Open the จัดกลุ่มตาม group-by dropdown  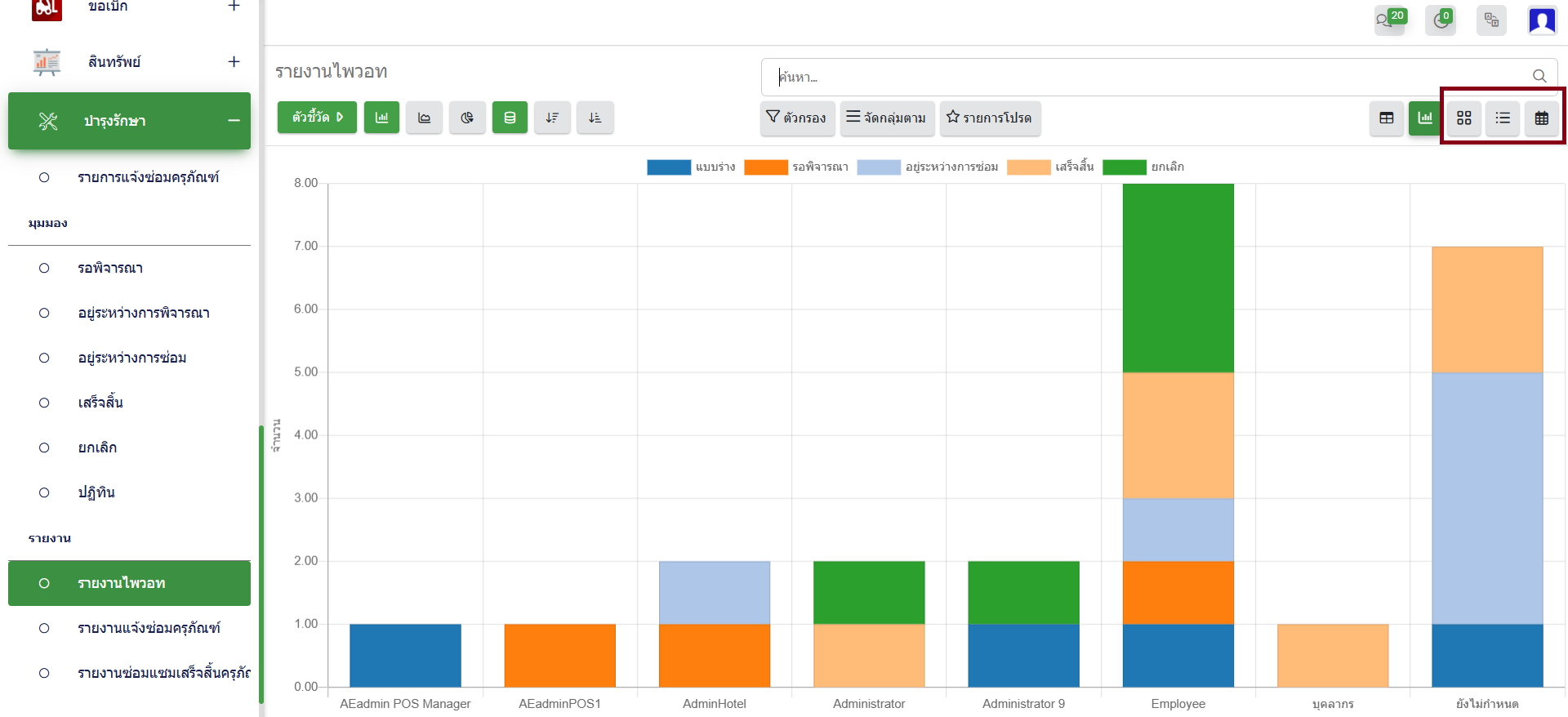tap(886, 118)
